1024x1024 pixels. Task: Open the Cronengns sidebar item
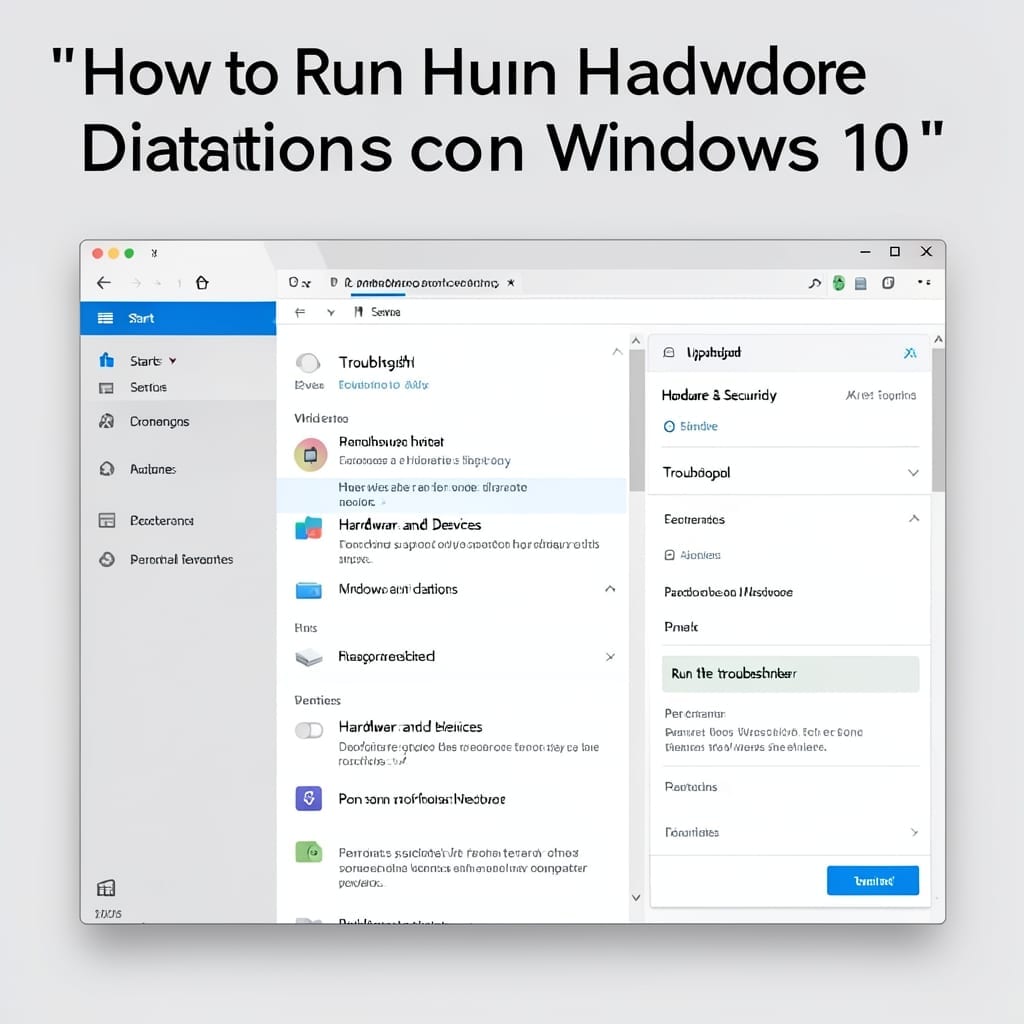click(x=159, y=421)
